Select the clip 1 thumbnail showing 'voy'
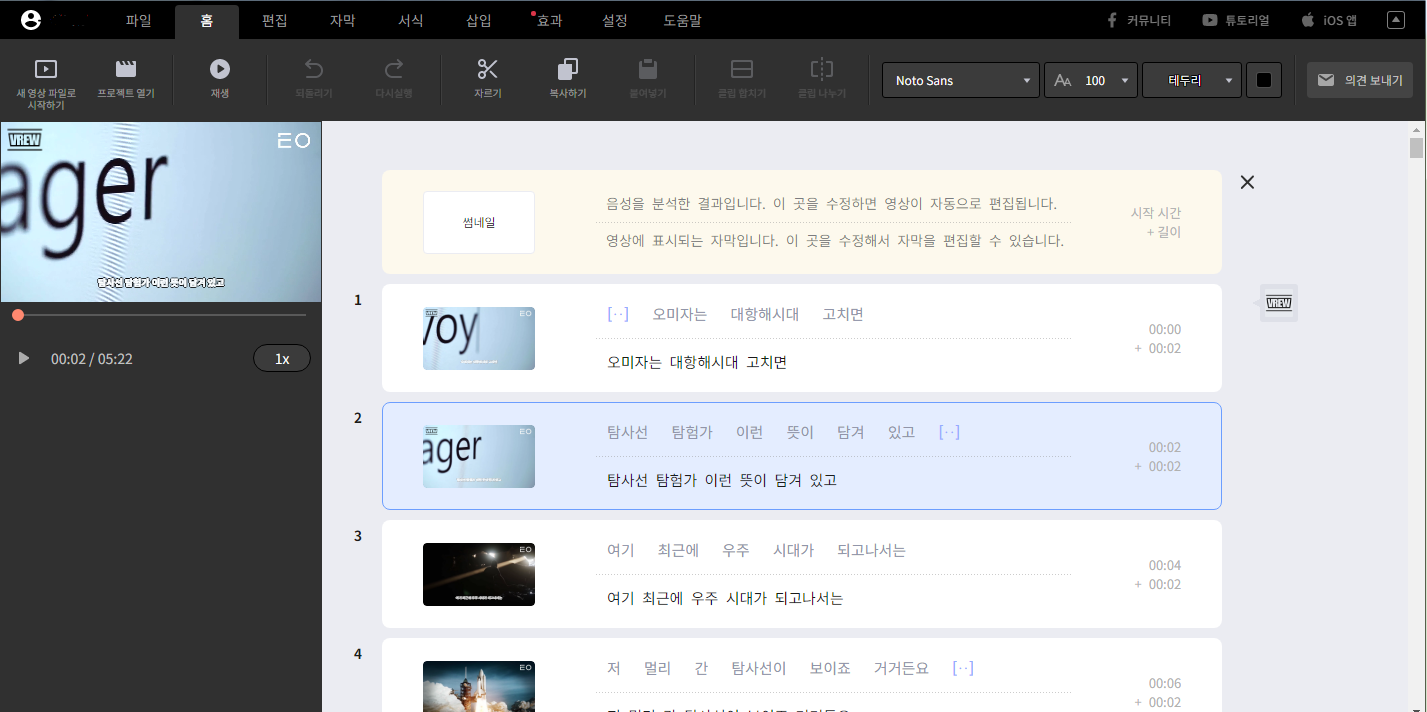The width and height of the screenshot is (1427, 712). (479, 338)
